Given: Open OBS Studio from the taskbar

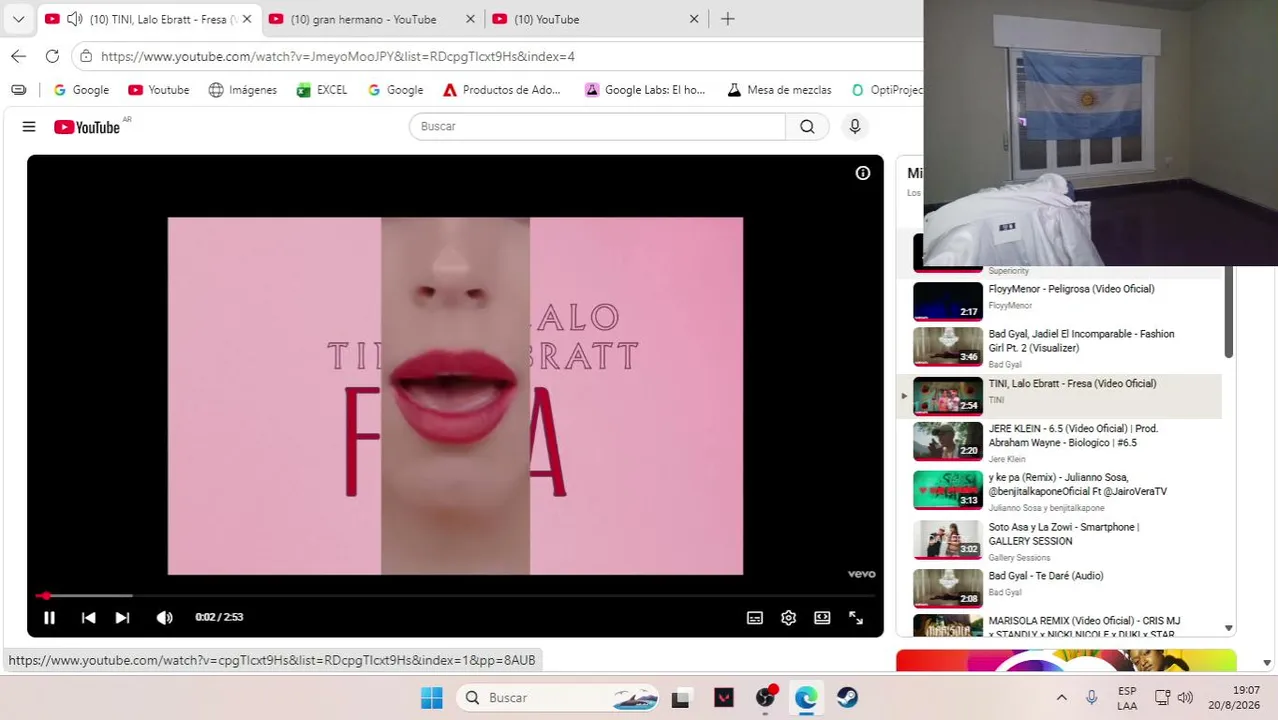Looking at the screenshot, I should [766, 698].
